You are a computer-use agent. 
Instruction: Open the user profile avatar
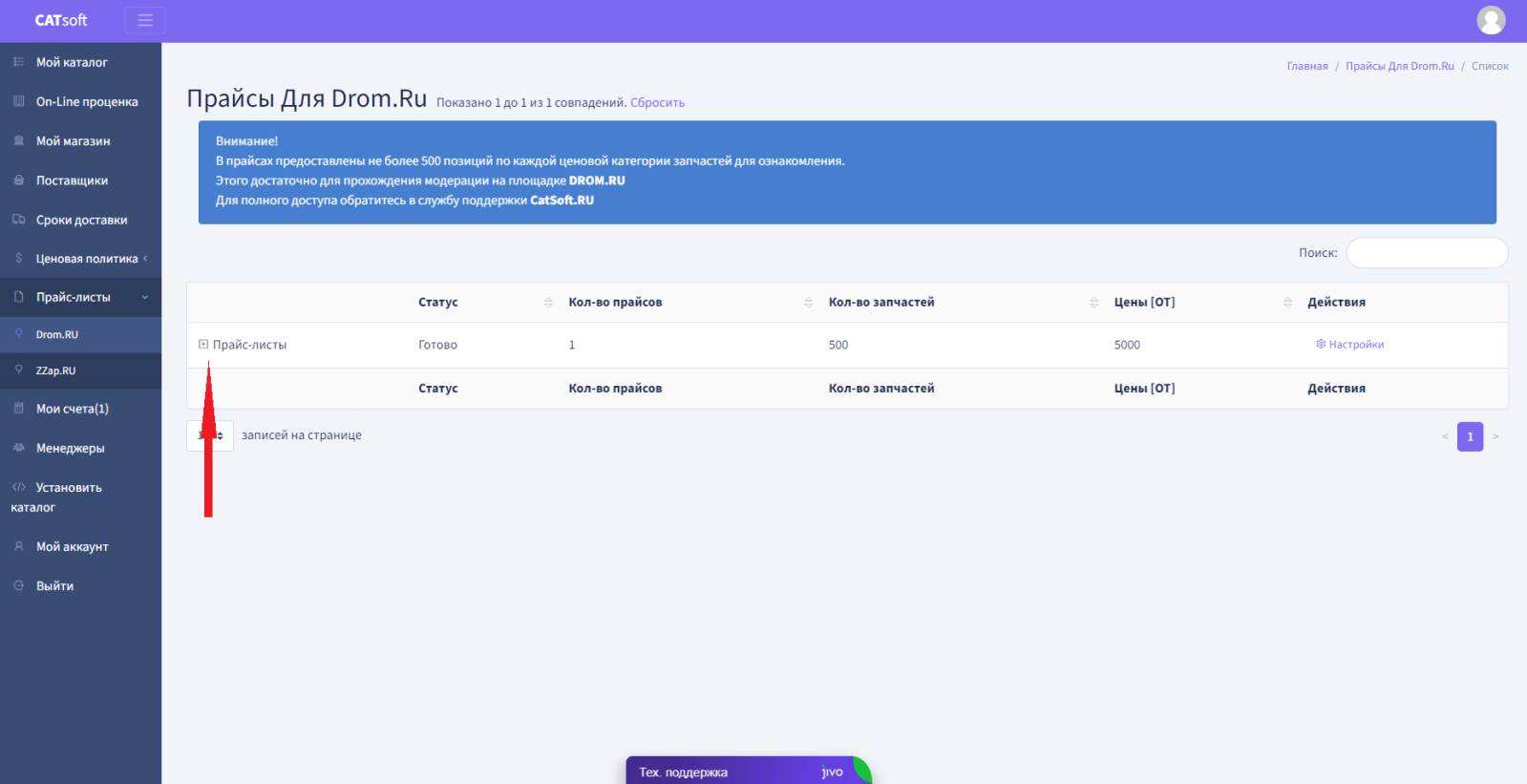1490,20
